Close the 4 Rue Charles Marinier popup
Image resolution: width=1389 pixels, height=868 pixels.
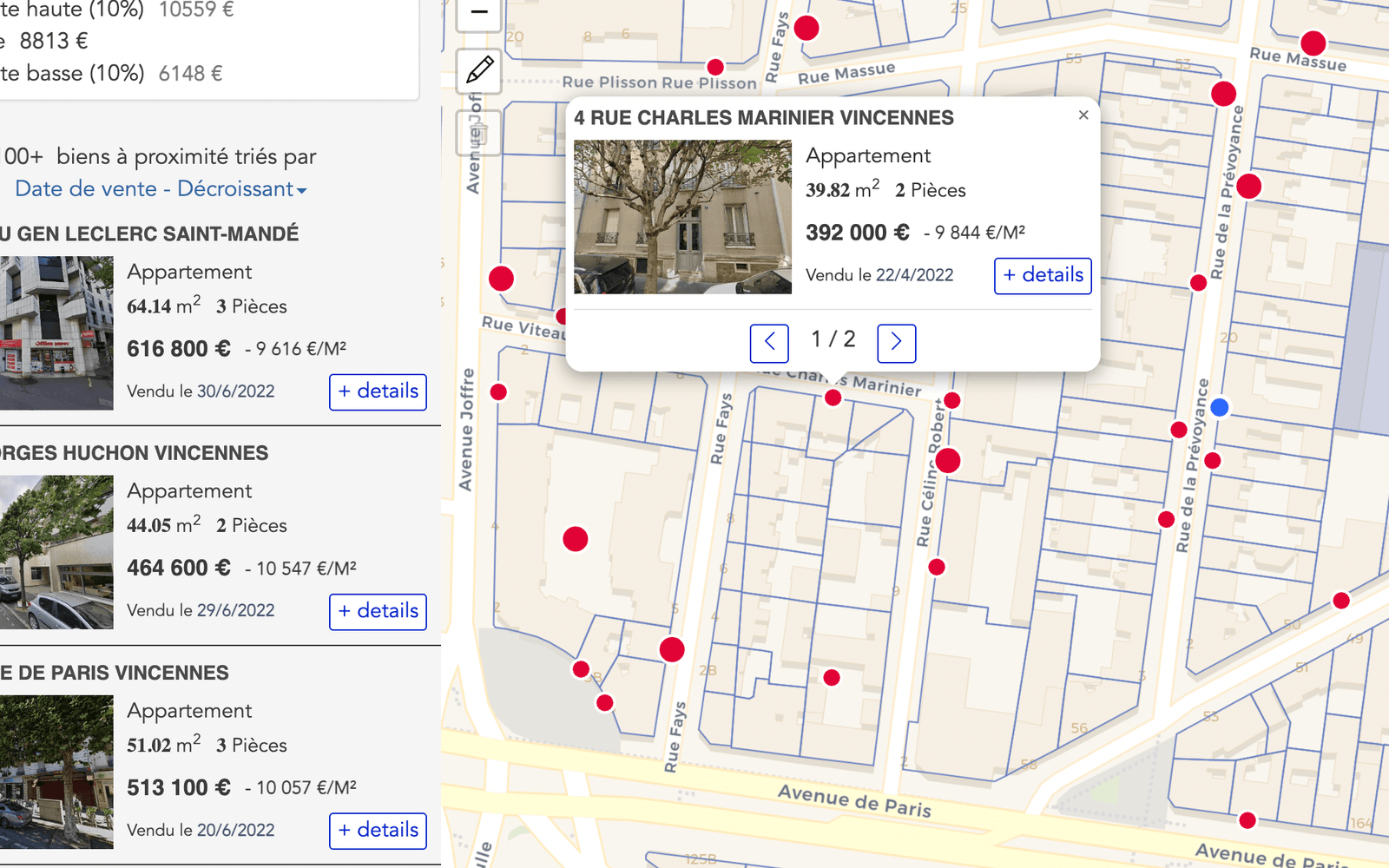[1083, 115]
